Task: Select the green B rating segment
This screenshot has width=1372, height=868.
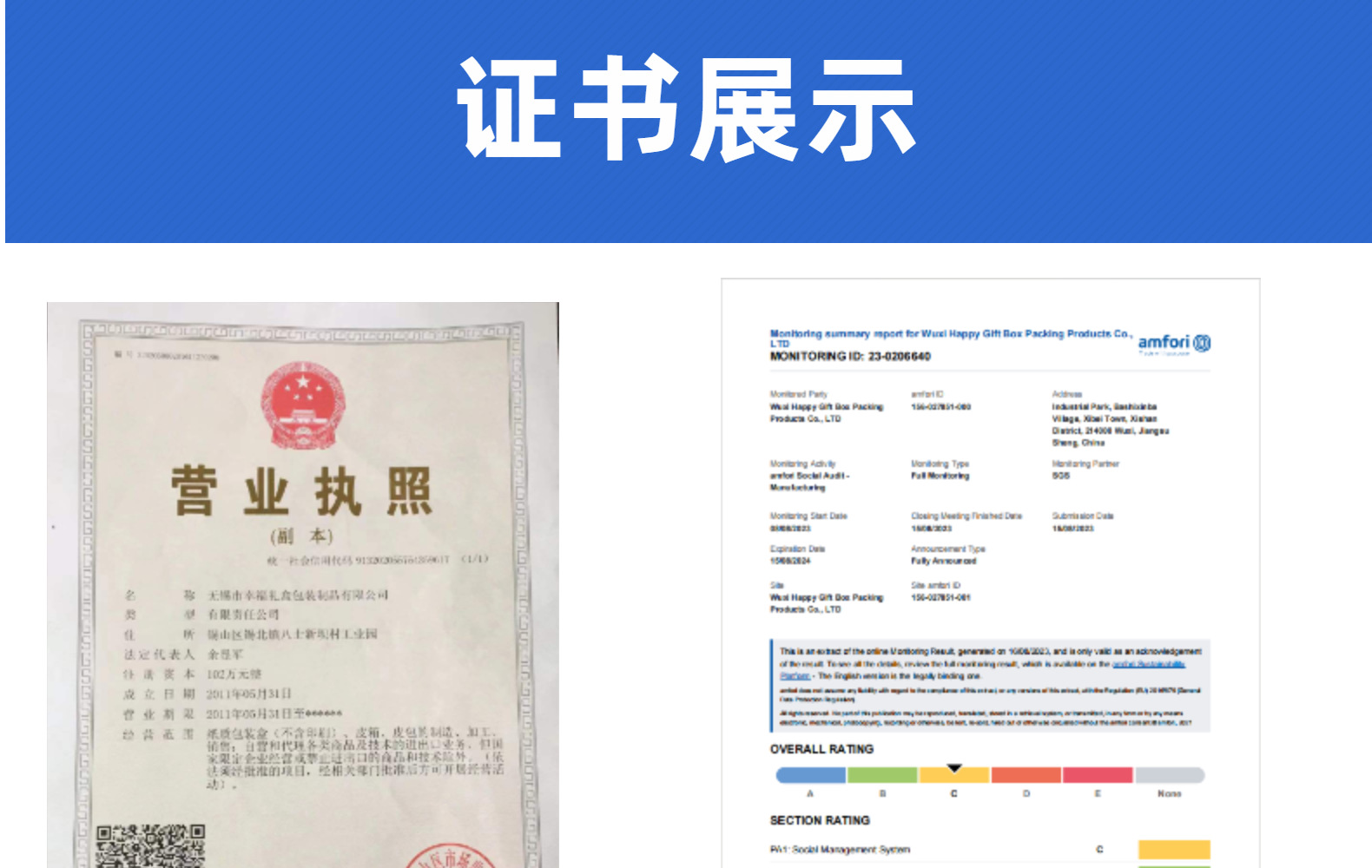Action: (882, 774)
